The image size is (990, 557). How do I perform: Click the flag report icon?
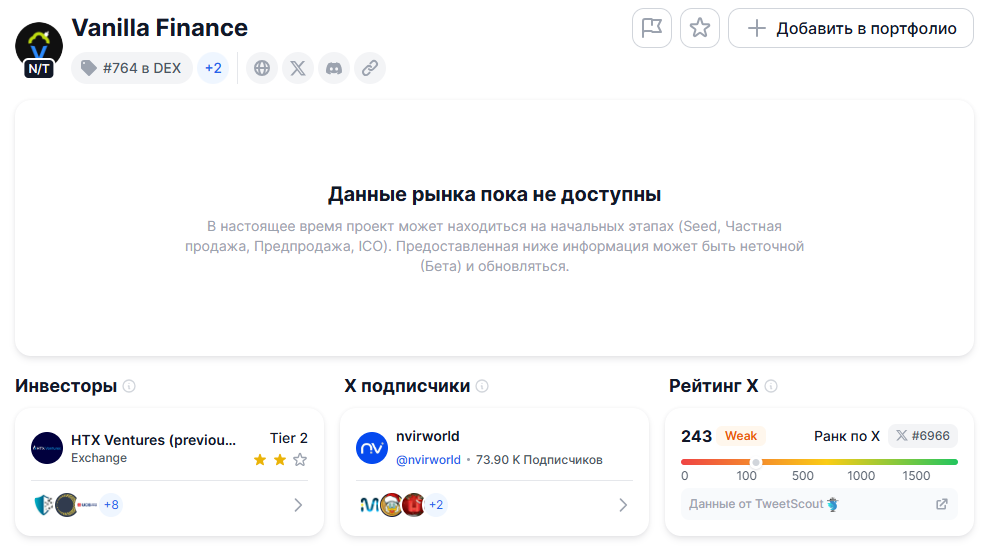point(652,28)
